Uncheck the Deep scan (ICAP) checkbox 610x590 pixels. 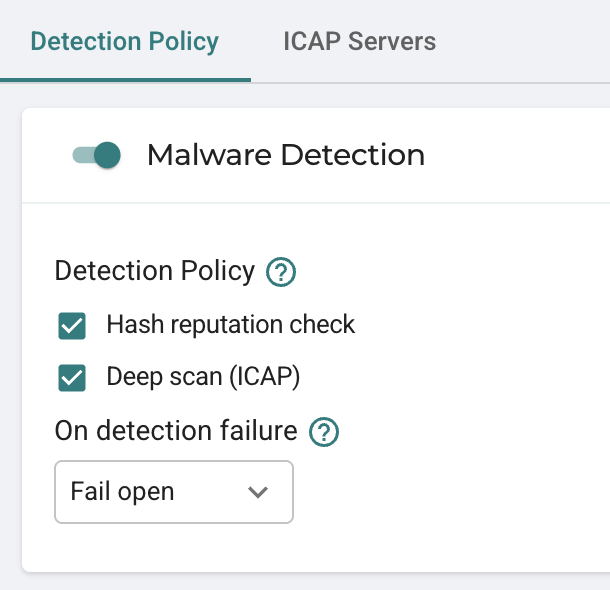click(72, 378)
